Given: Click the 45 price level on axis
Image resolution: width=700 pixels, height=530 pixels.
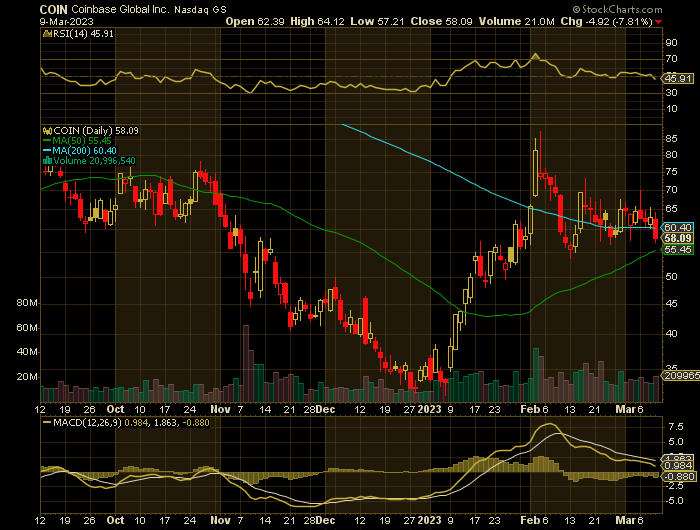Looking at the screenshot, I should click(x=671, y=304).
